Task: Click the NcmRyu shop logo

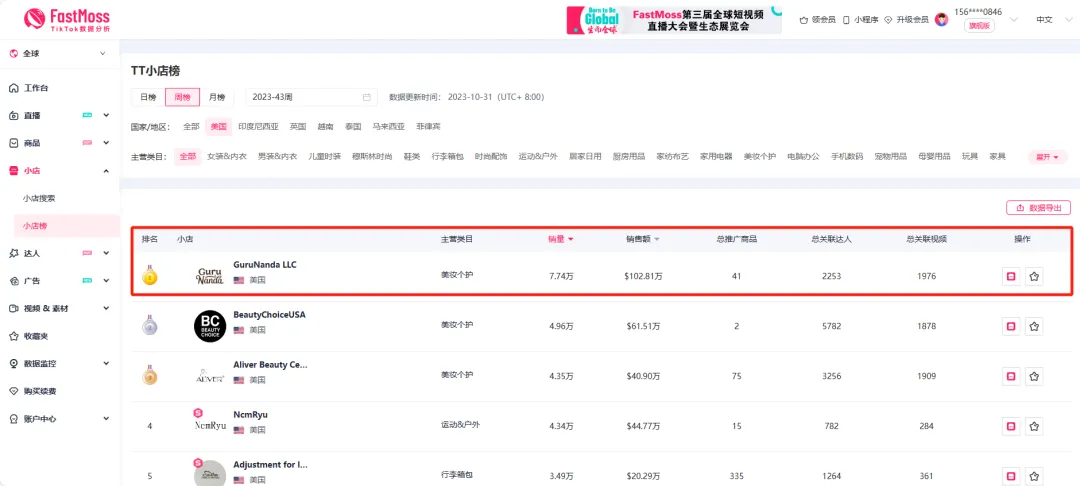Action: pyautogui.click(x=209, y=425)
